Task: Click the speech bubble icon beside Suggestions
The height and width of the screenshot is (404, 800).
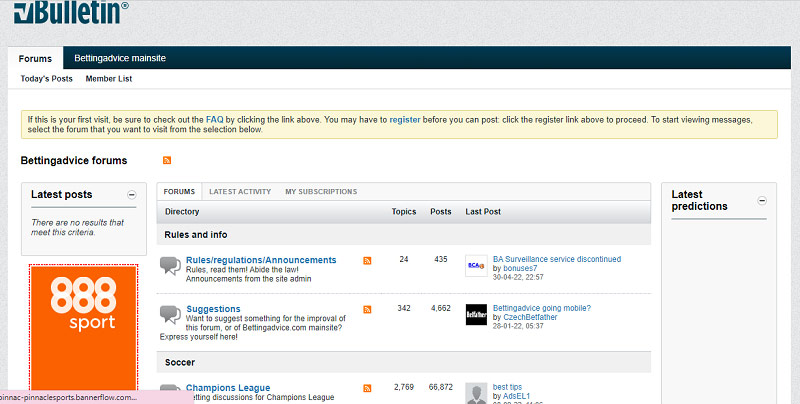Action: 170,314
